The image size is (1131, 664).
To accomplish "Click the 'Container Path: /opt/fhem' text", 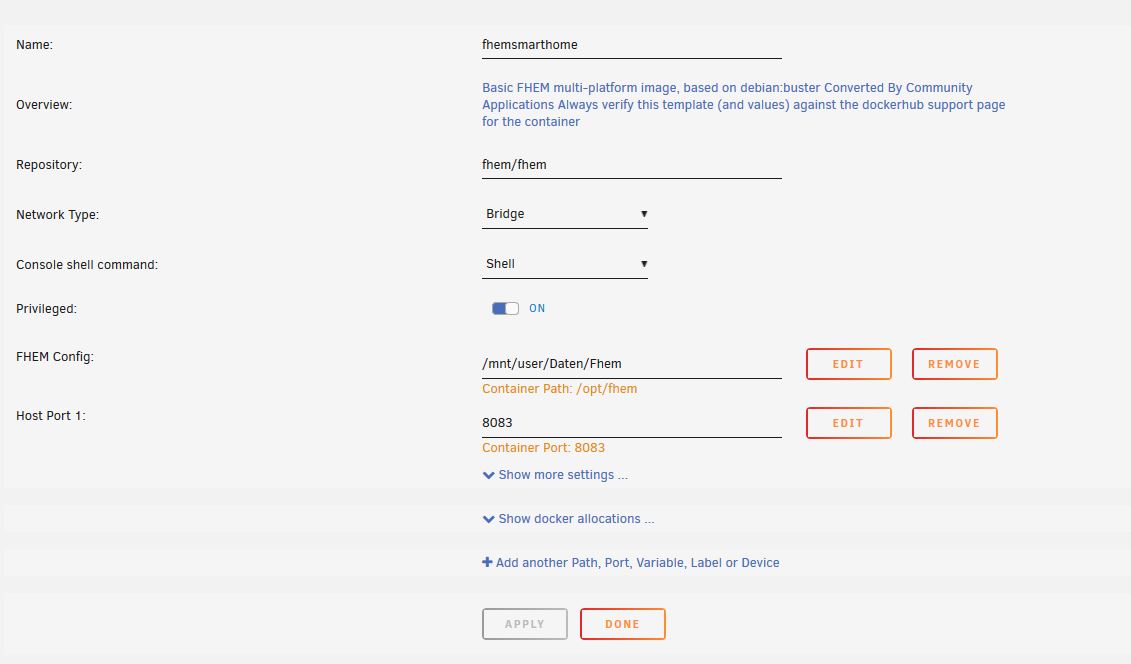I will pyautogui.click(x=560, y=389).
